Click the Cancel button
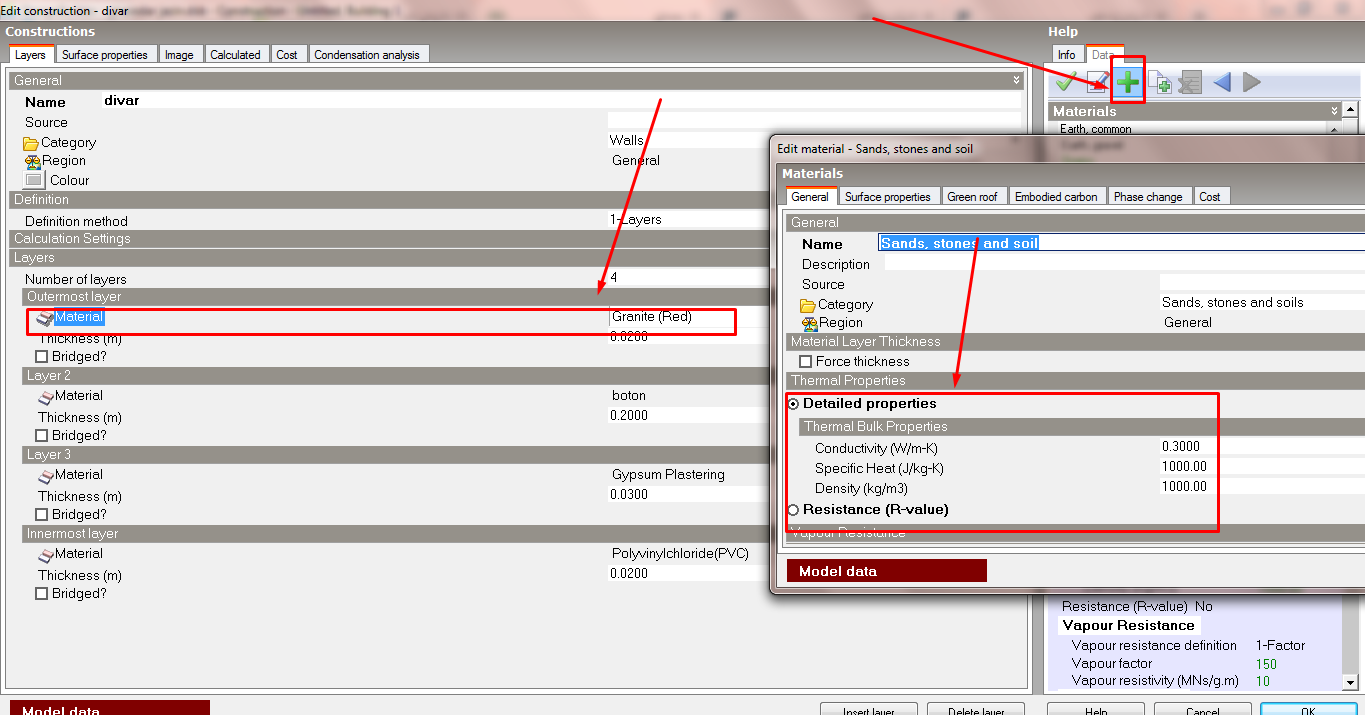 (x=1202, y=709)
